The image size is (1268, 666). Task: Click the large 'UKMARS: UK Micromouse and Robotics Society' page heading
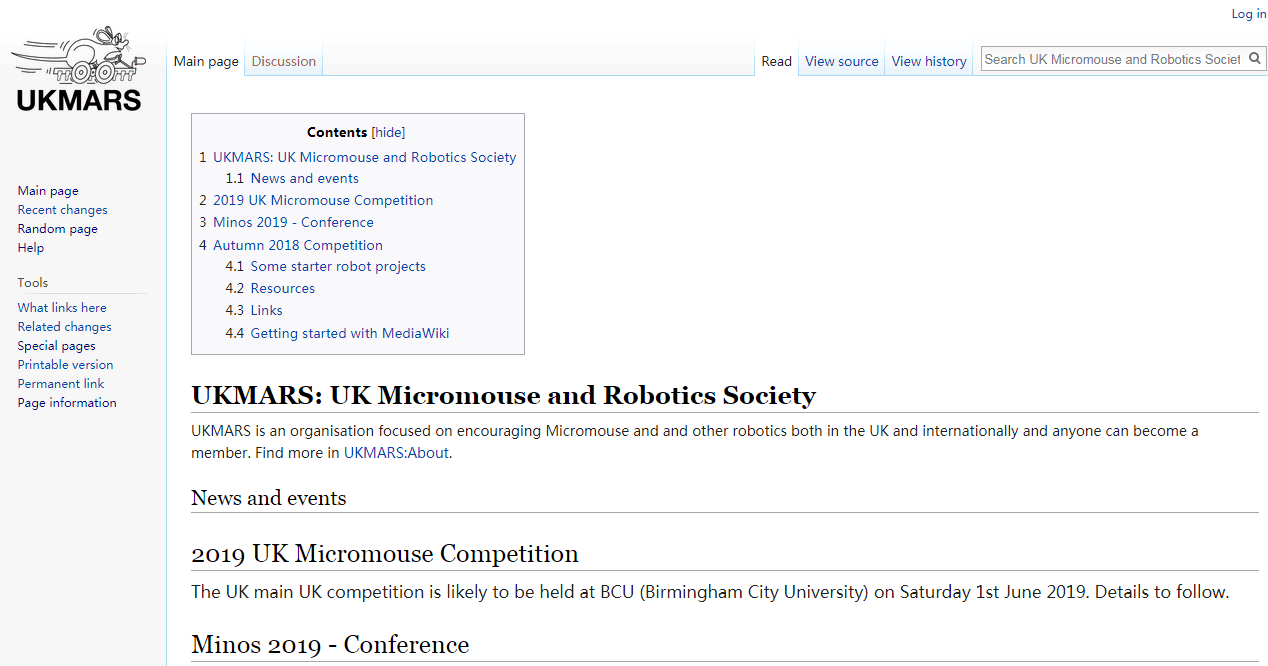point(504,395)
